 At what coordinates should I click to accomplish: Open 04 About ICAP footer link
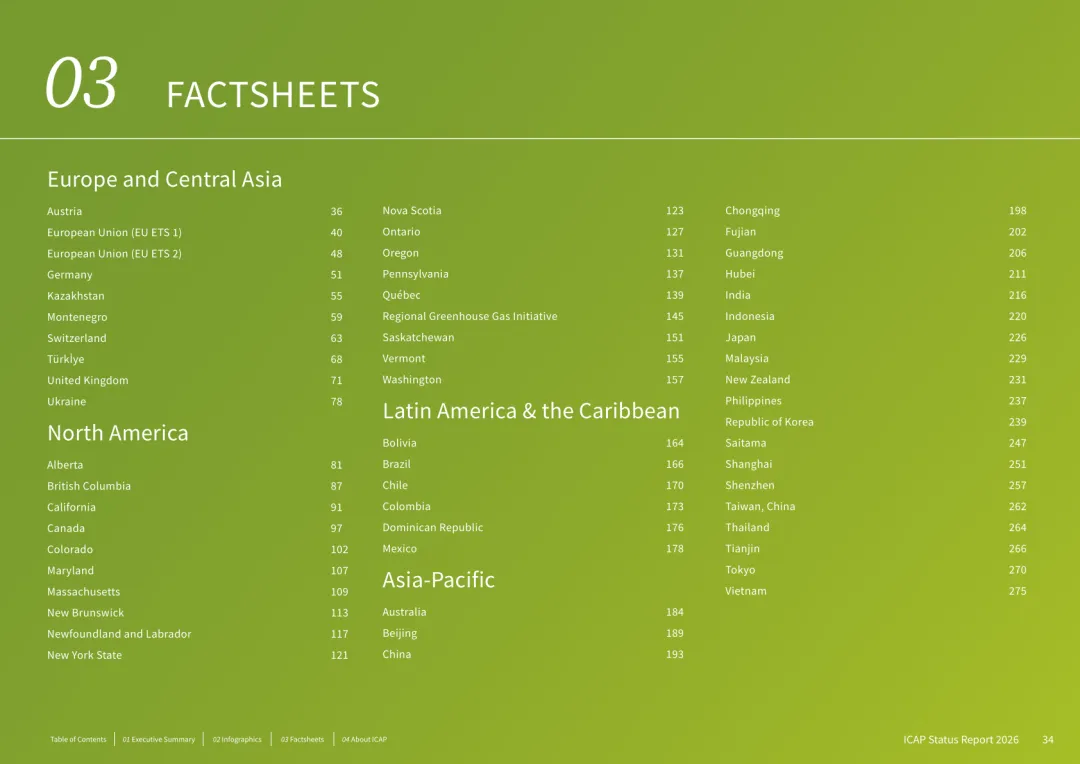[x=364, y=739]
